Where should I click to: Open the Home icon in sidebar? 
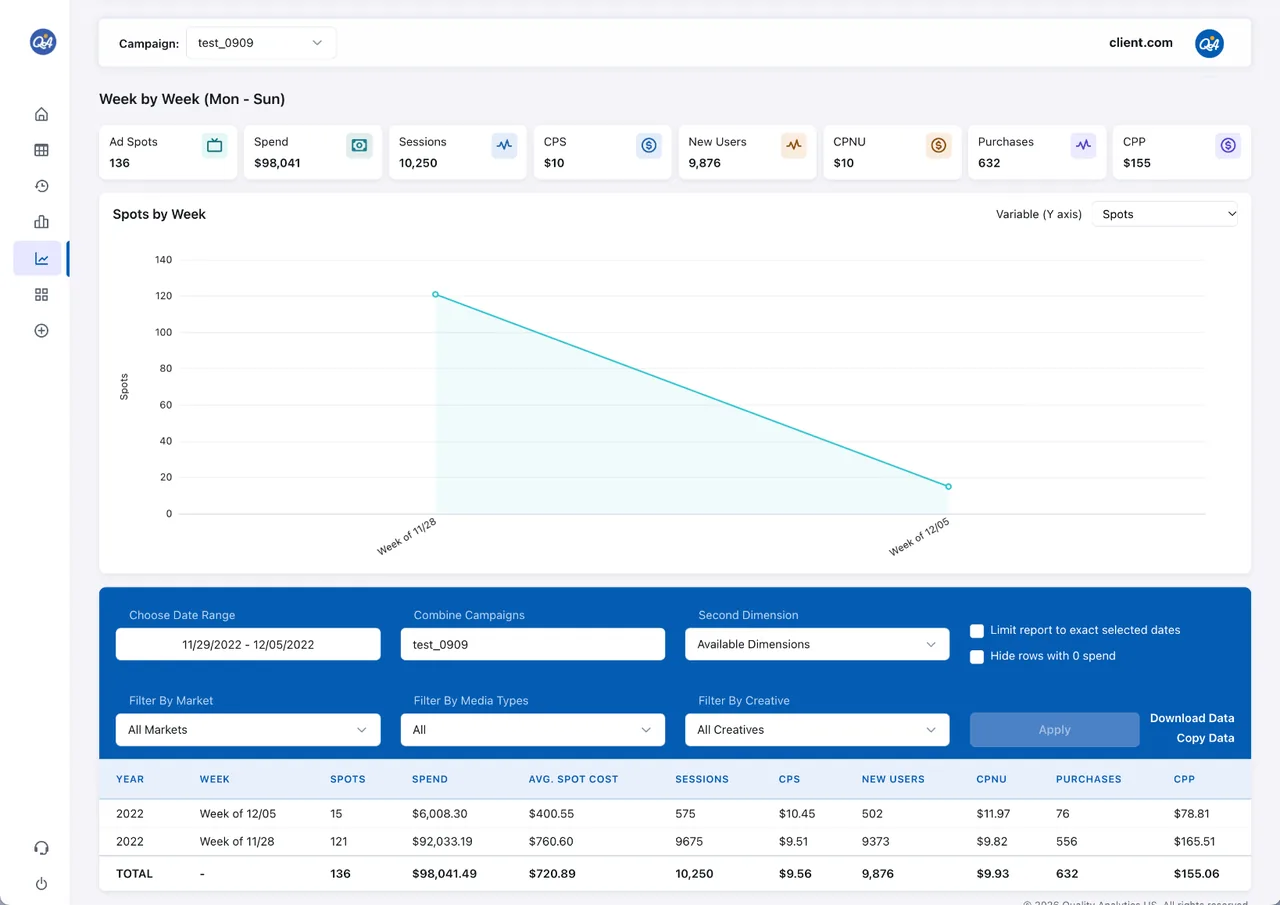41,114
